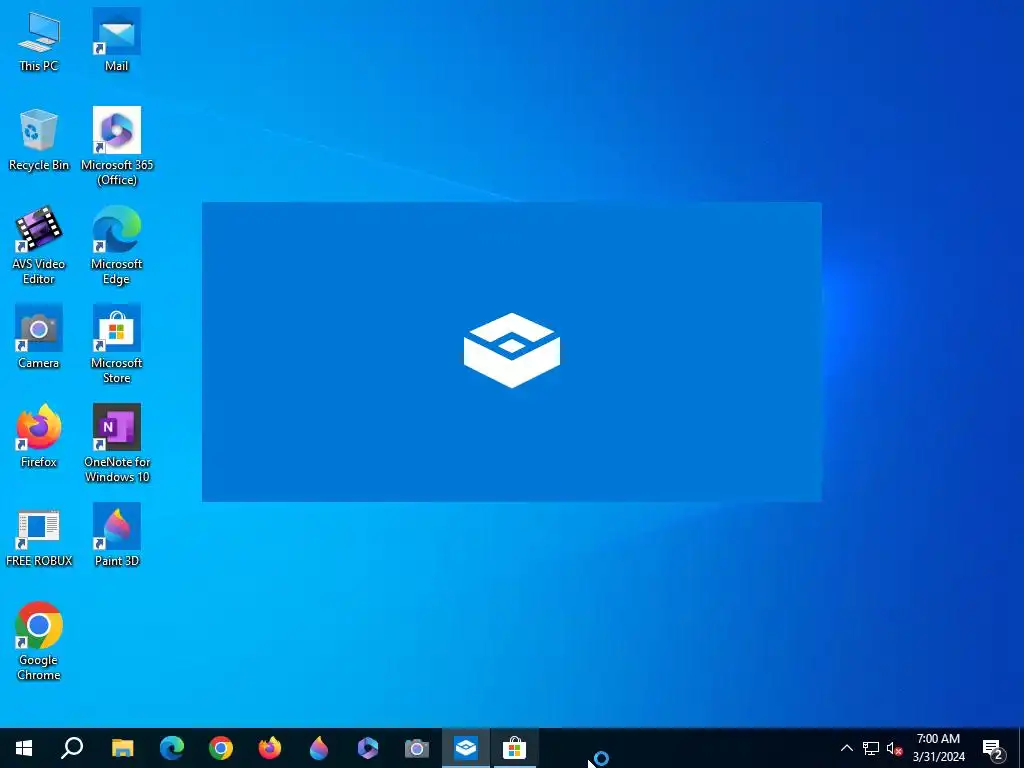The width and height of the screenshot is (1024, 768).
Task: Click the muted volume tray icon
Action: point(894,748)
